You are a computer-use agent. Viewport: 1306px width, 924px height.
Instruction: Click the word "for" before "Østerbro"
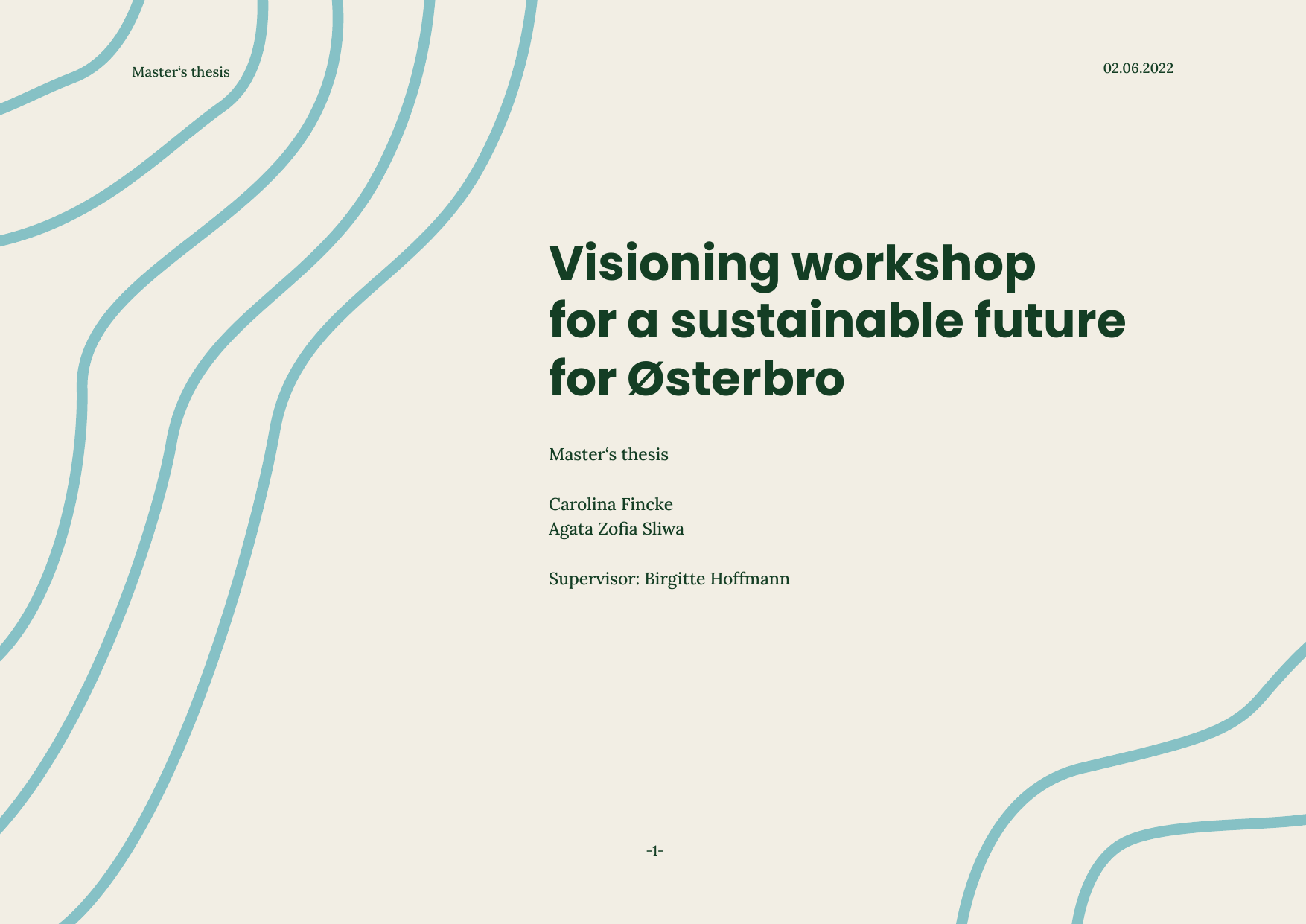pyautogui.click(x=582, y=378)
